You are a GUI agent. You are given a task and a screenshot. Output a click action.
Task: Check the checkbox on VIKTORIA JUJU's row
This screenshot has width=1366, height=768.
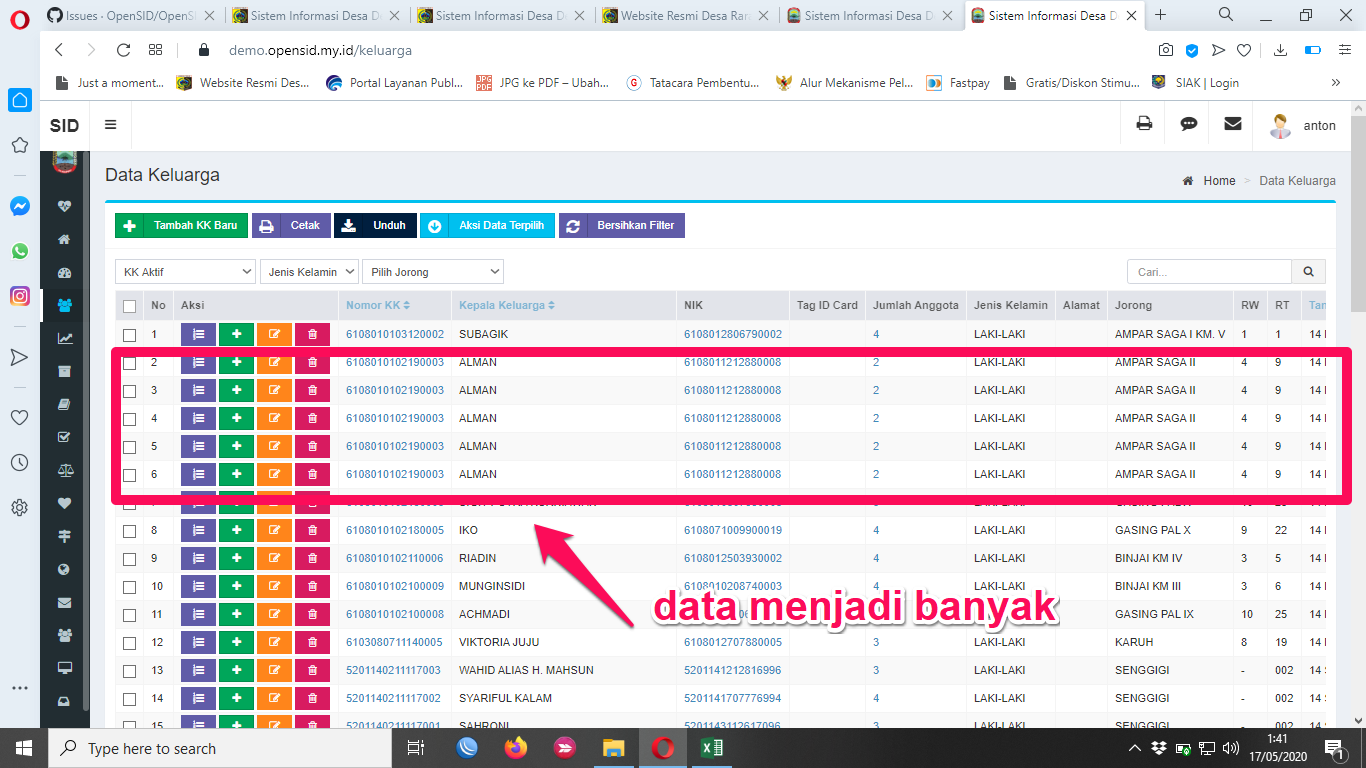129,642
